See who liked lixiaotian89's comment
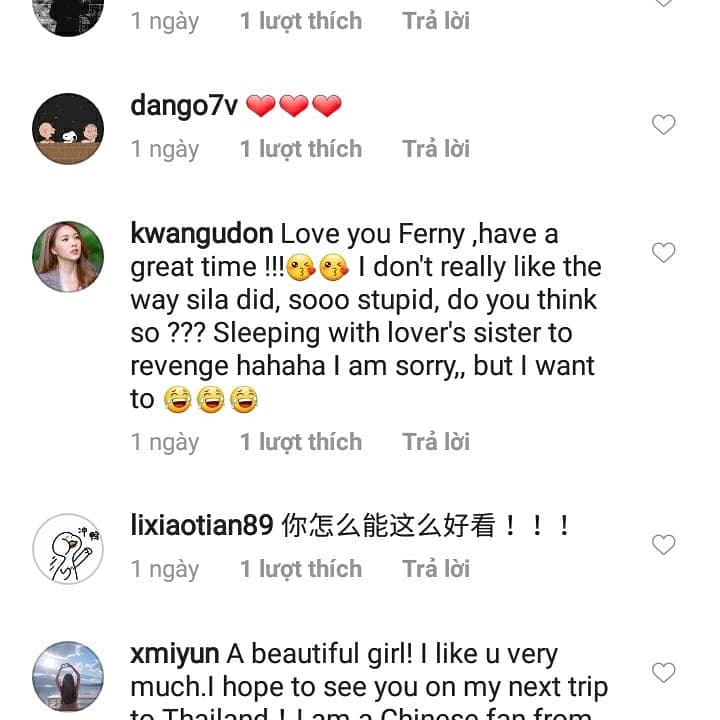Image resolution: width=720 pixels, height=720 pixels. (300, 569)
